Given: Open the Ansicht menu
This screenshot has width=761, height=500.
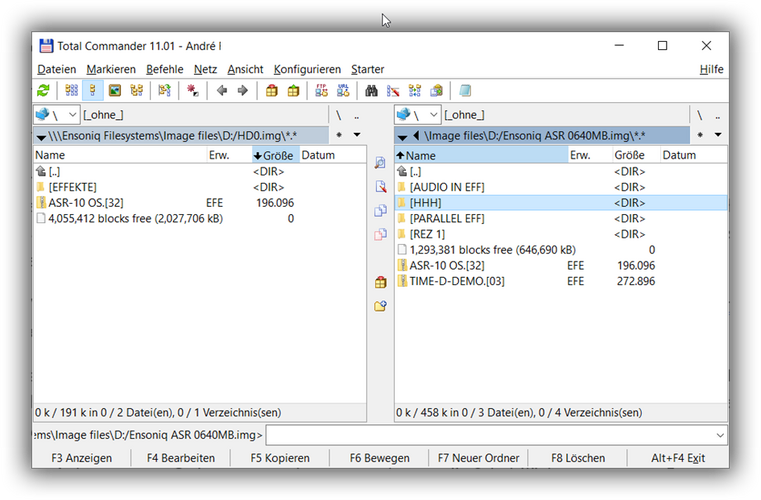Looking at the screenshot, I should pyautogui.click(x=245, y=69).
